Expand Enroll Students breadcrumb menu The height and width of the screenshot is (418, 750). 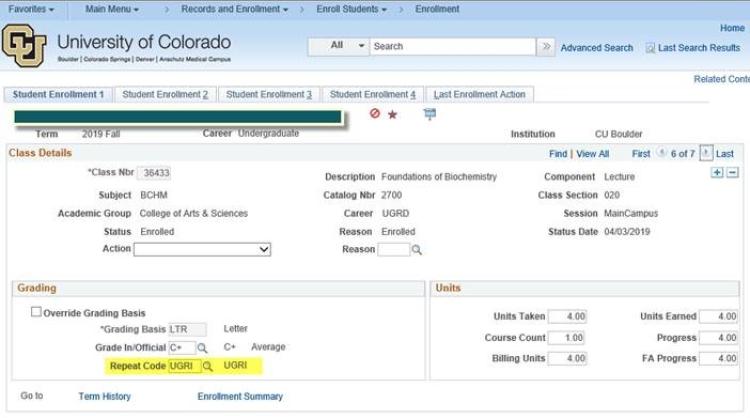click(352, 9)
